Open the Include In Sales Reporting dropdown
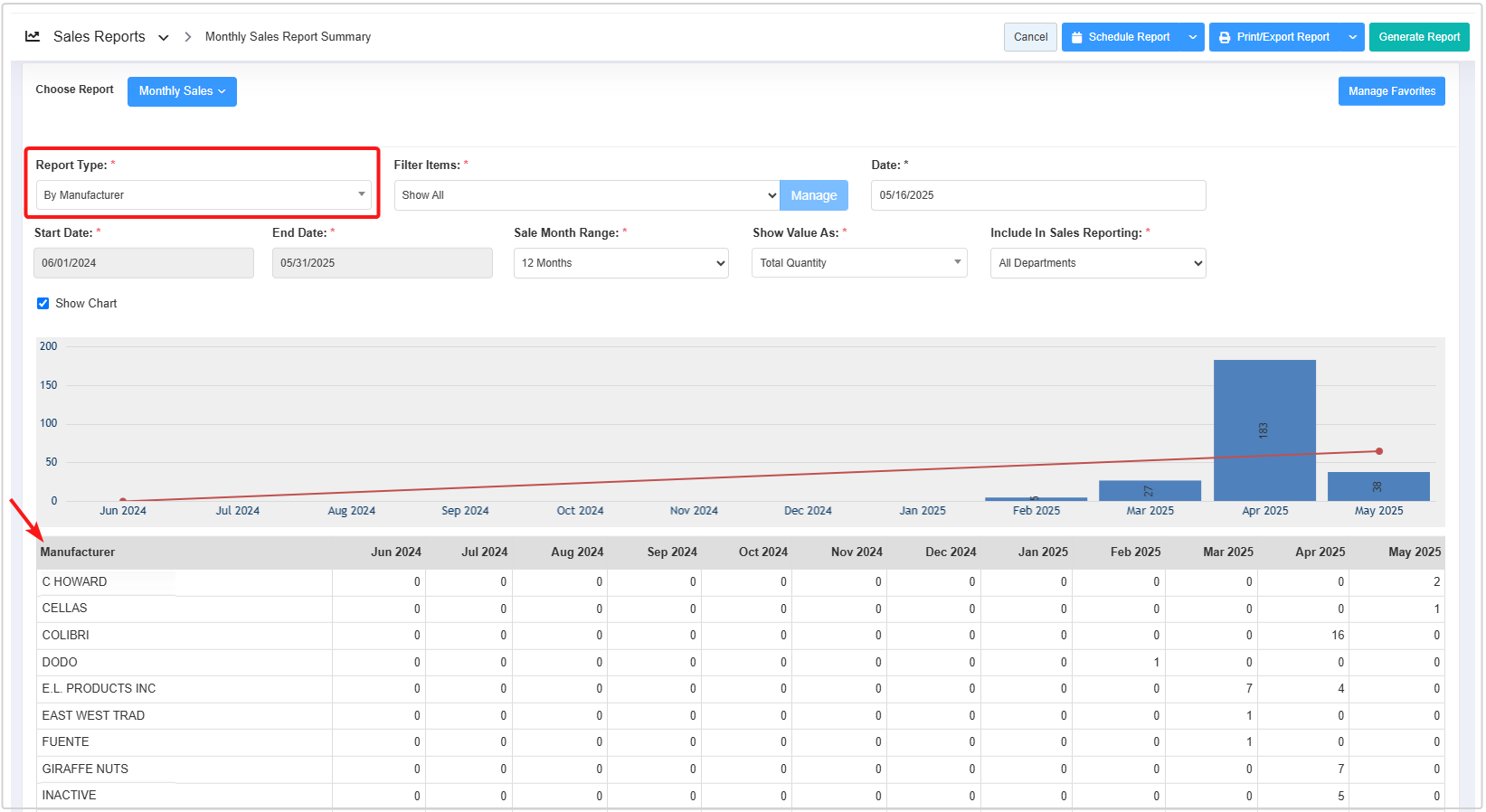1486x812 pixels. [x=1097, y=263]
